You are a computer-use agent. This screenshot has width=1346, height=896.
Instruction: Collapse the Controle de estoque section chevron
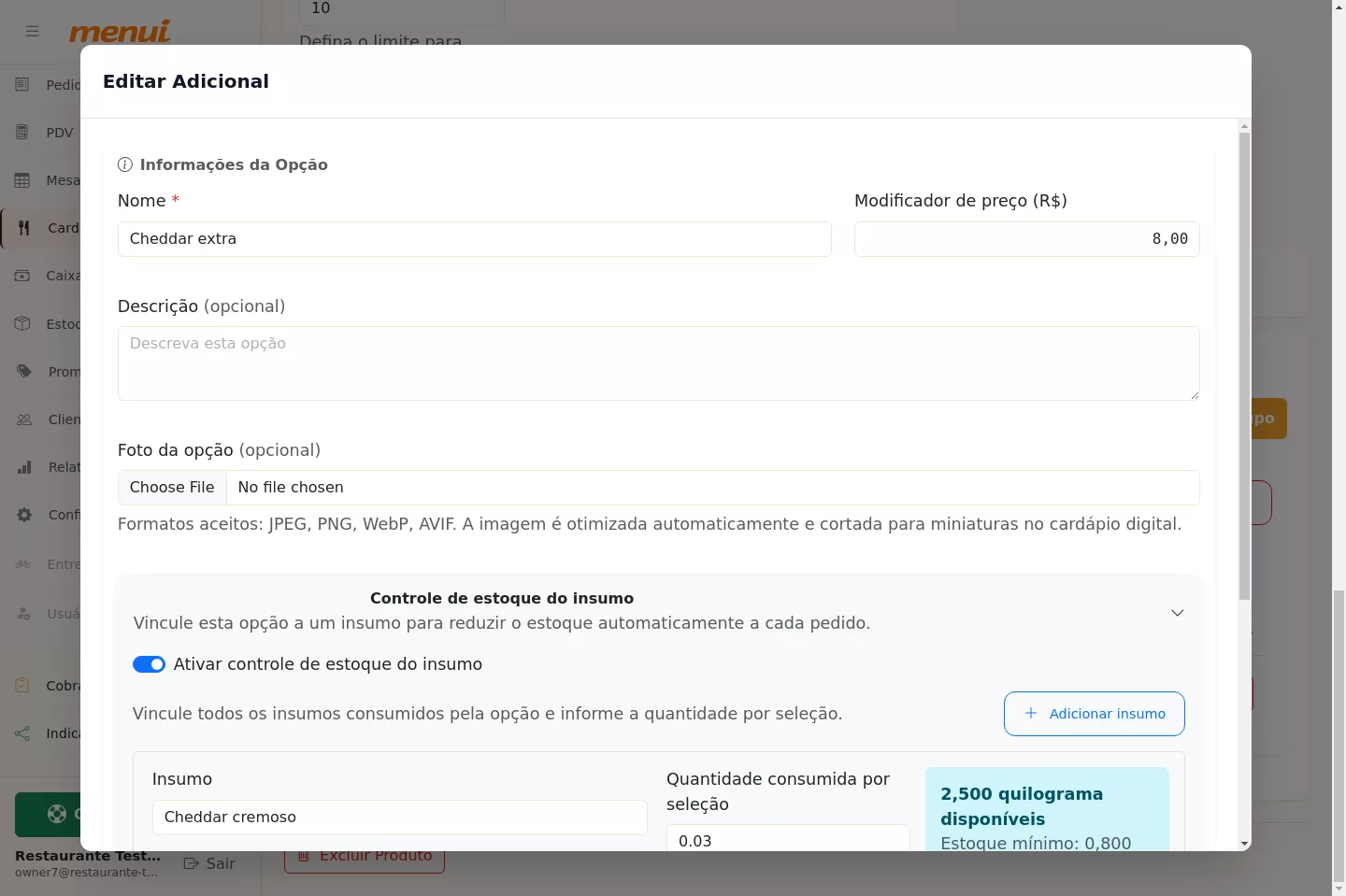tap(1177, 613)
